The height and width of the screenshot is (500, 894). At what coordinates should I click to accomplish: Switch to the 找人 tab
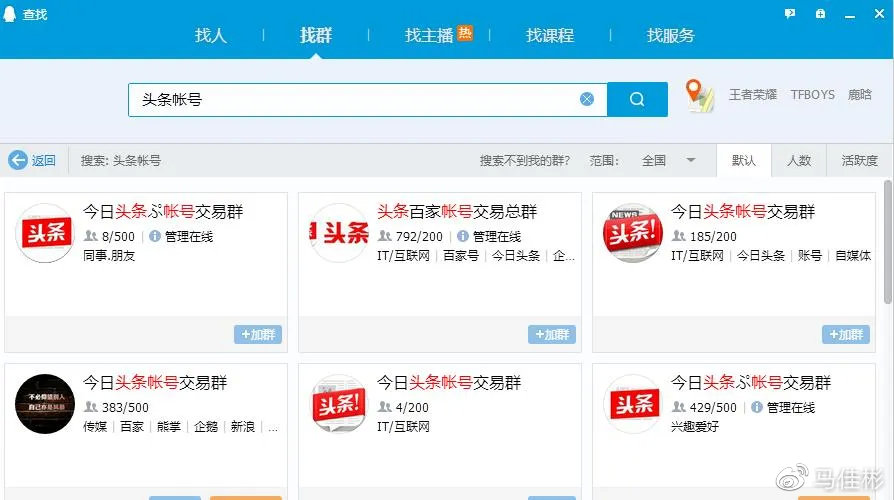pyautogui.click(x=211, y=35)
